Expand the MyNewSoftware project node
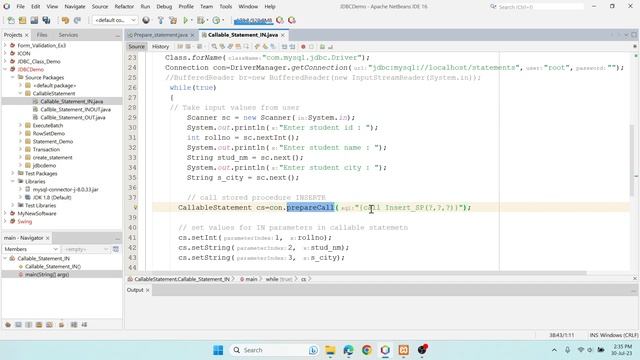 [x=5, y=213]
